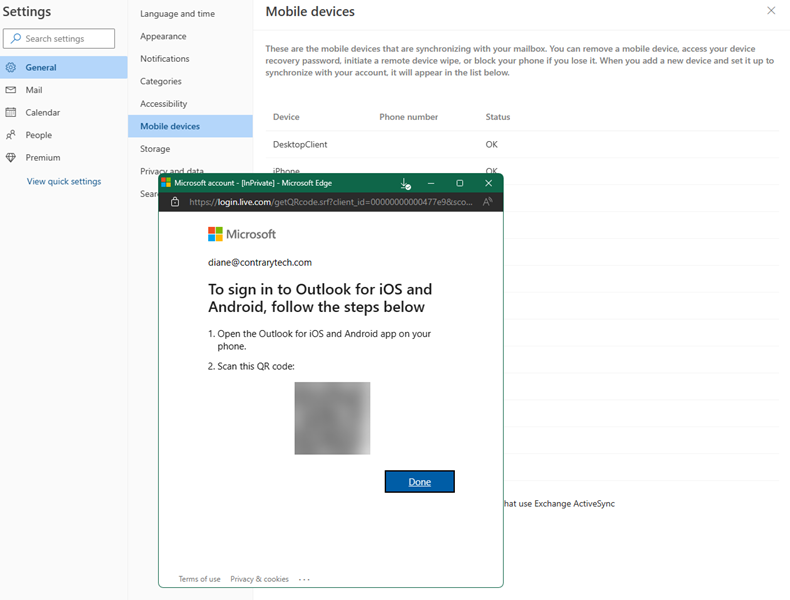
Task: Open the Premium settings category
Action: pyautogui.click(x=63, y=158)
